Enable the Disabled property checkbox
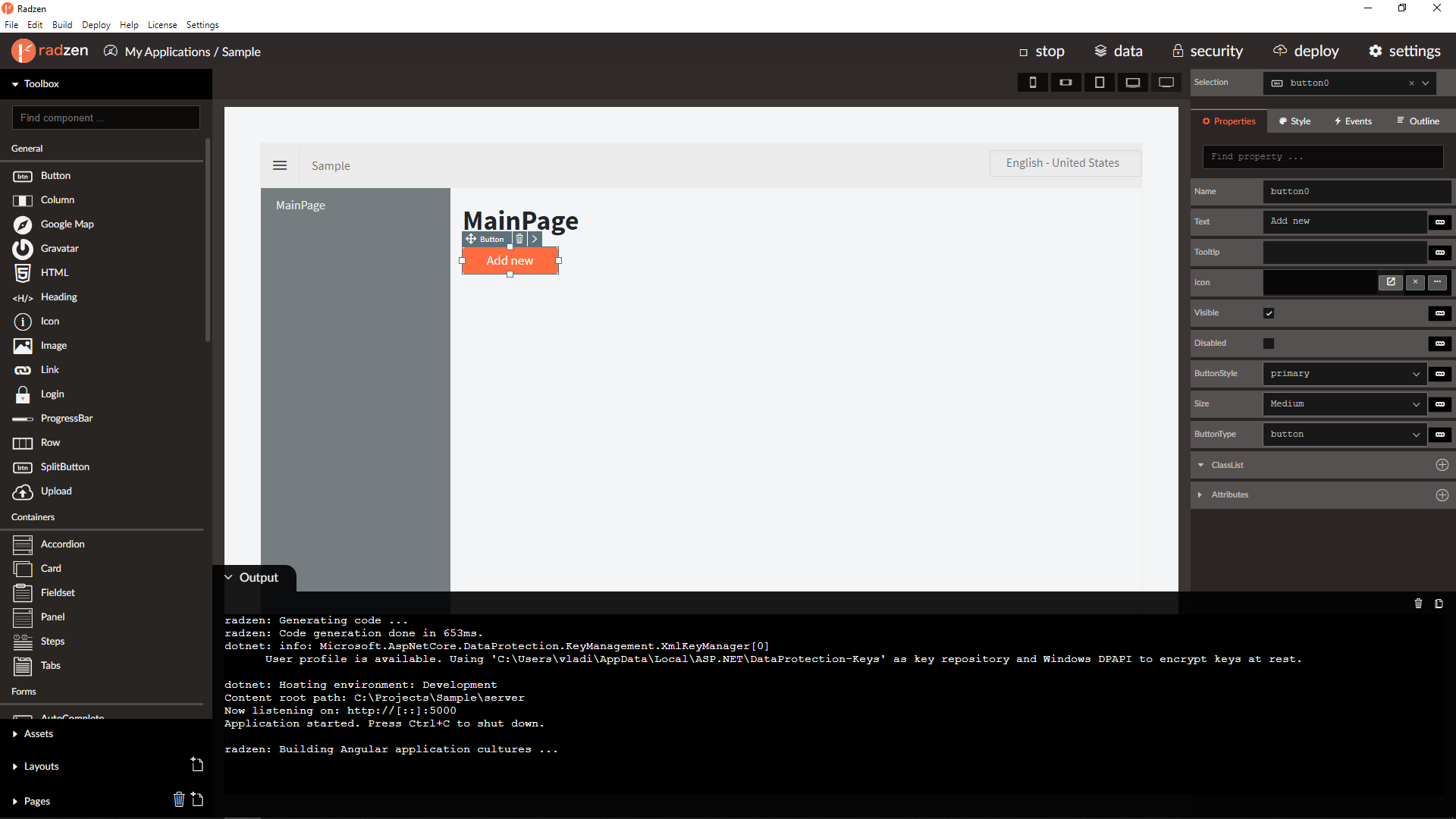1456x819 pixels. [x=1269, y=344]
